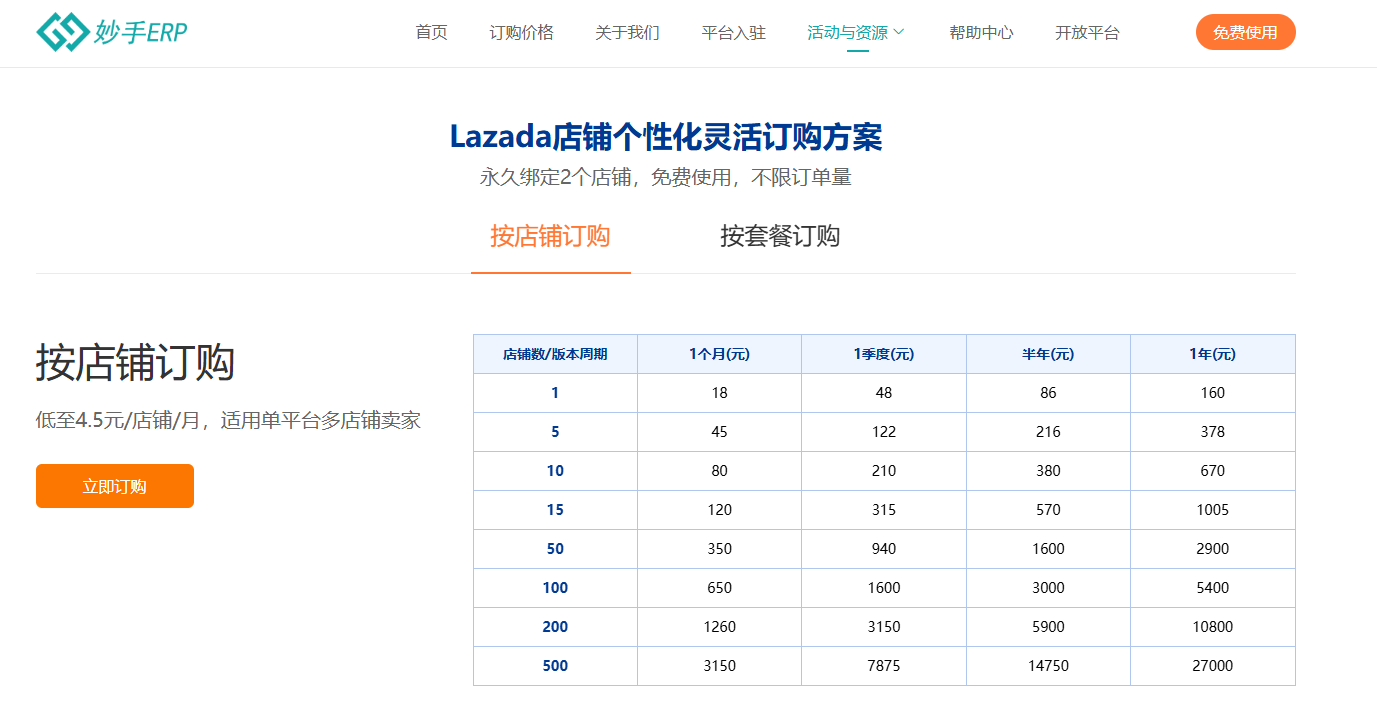The width and height of the screenshot is (1377, 706).
Task: Click price cell 1260 in the 200-store row
Action: pos(719,627)
